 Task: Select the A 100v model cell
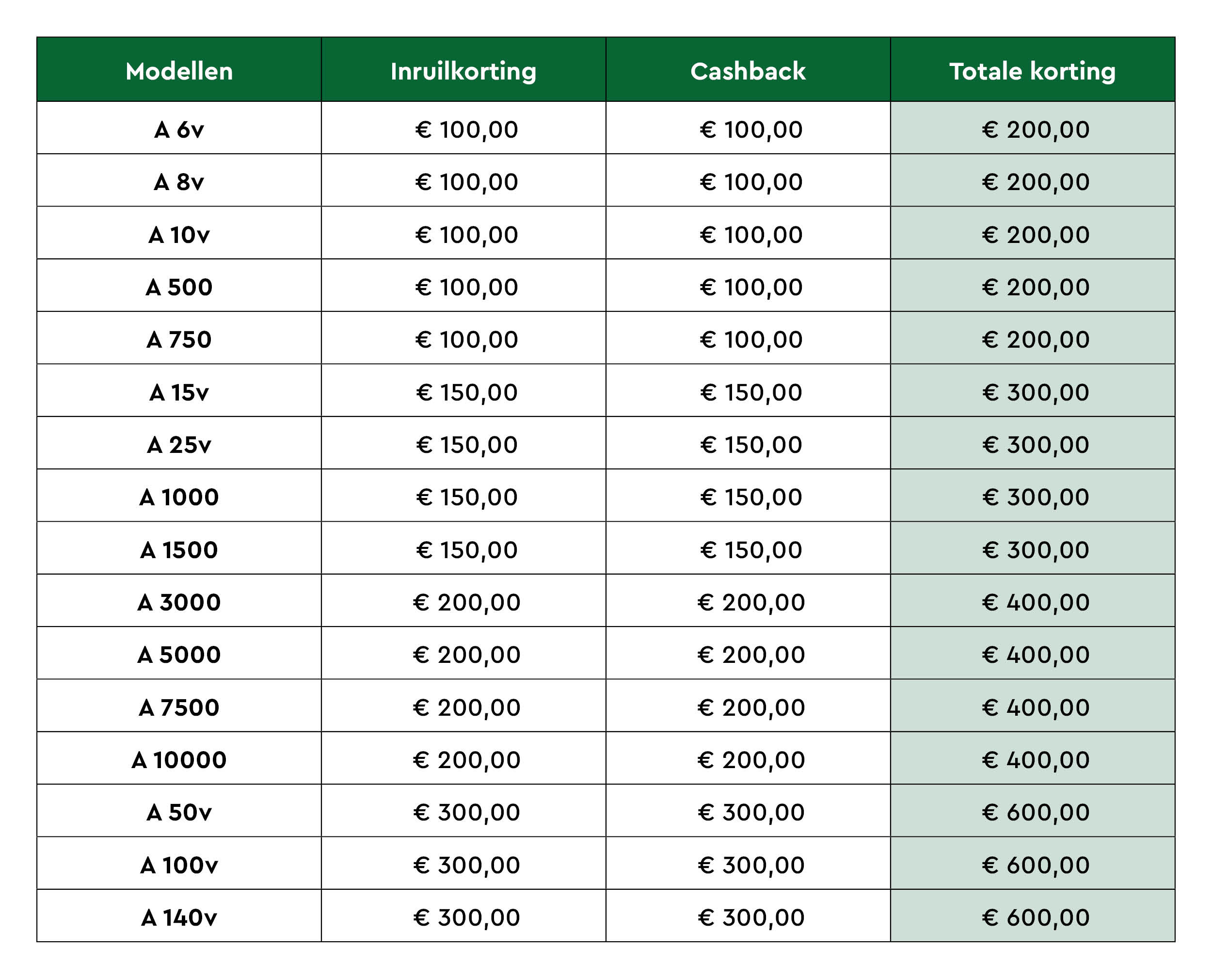coord(179,865)
